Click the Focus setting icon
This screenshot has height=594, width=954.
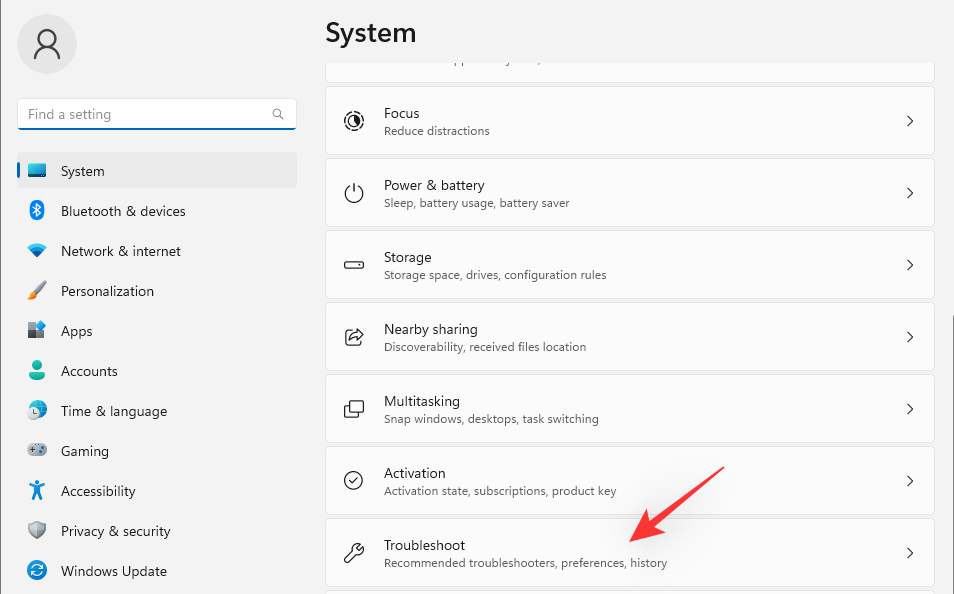pyautogui.click(x=354, y=121)
